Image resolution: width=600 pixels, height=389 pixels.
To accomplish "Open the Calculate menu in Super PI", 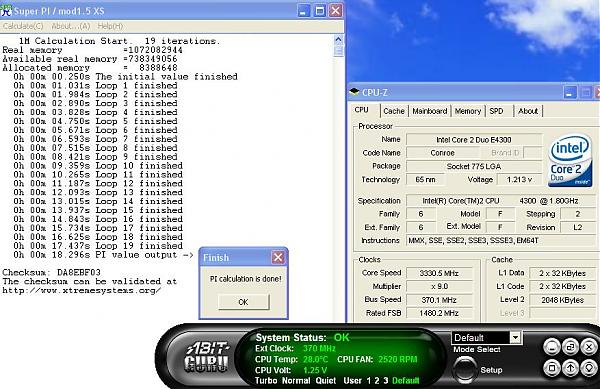I will tap(23, 26).
